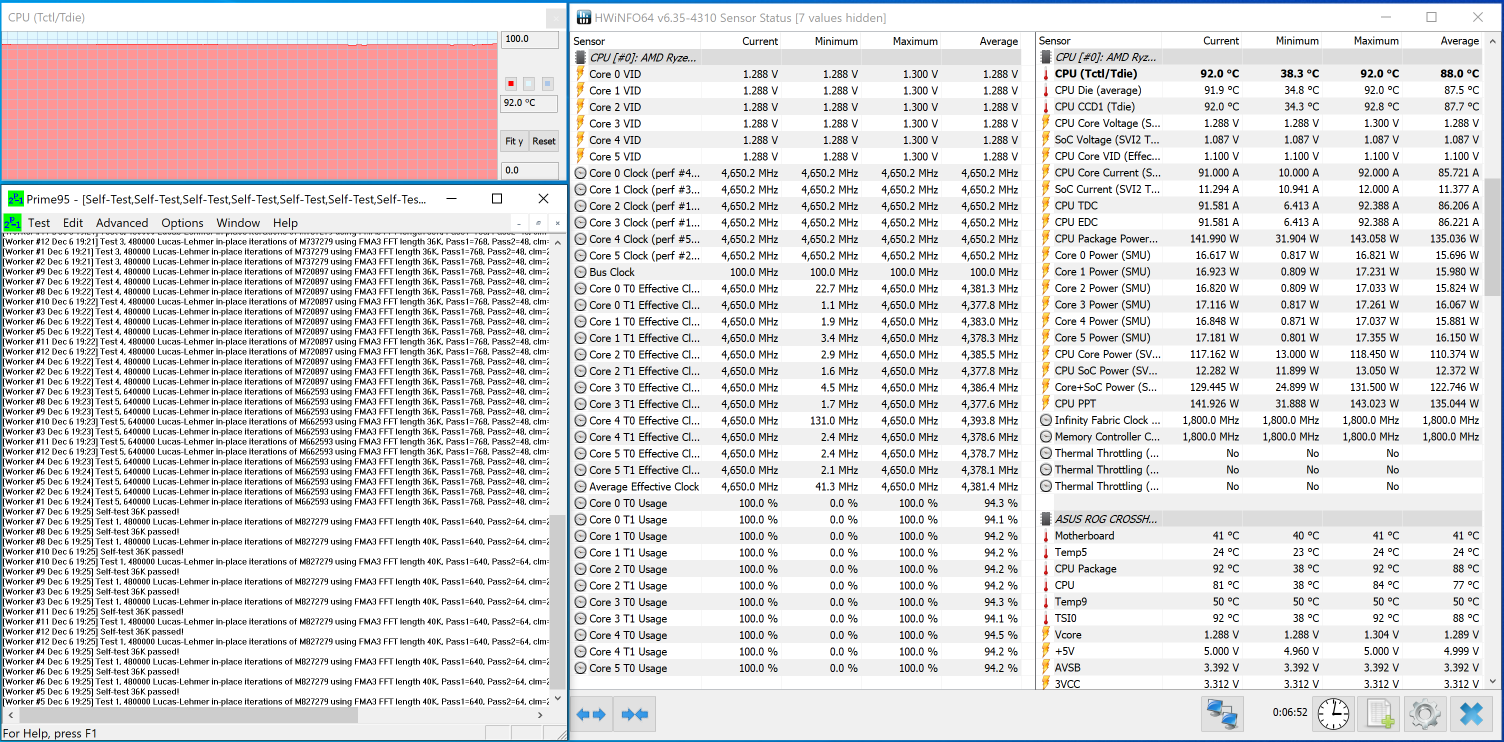This screenshot has height=742, width=1504.
Task: Open the Prime95 child window icon left of Test
Action: 12,222
